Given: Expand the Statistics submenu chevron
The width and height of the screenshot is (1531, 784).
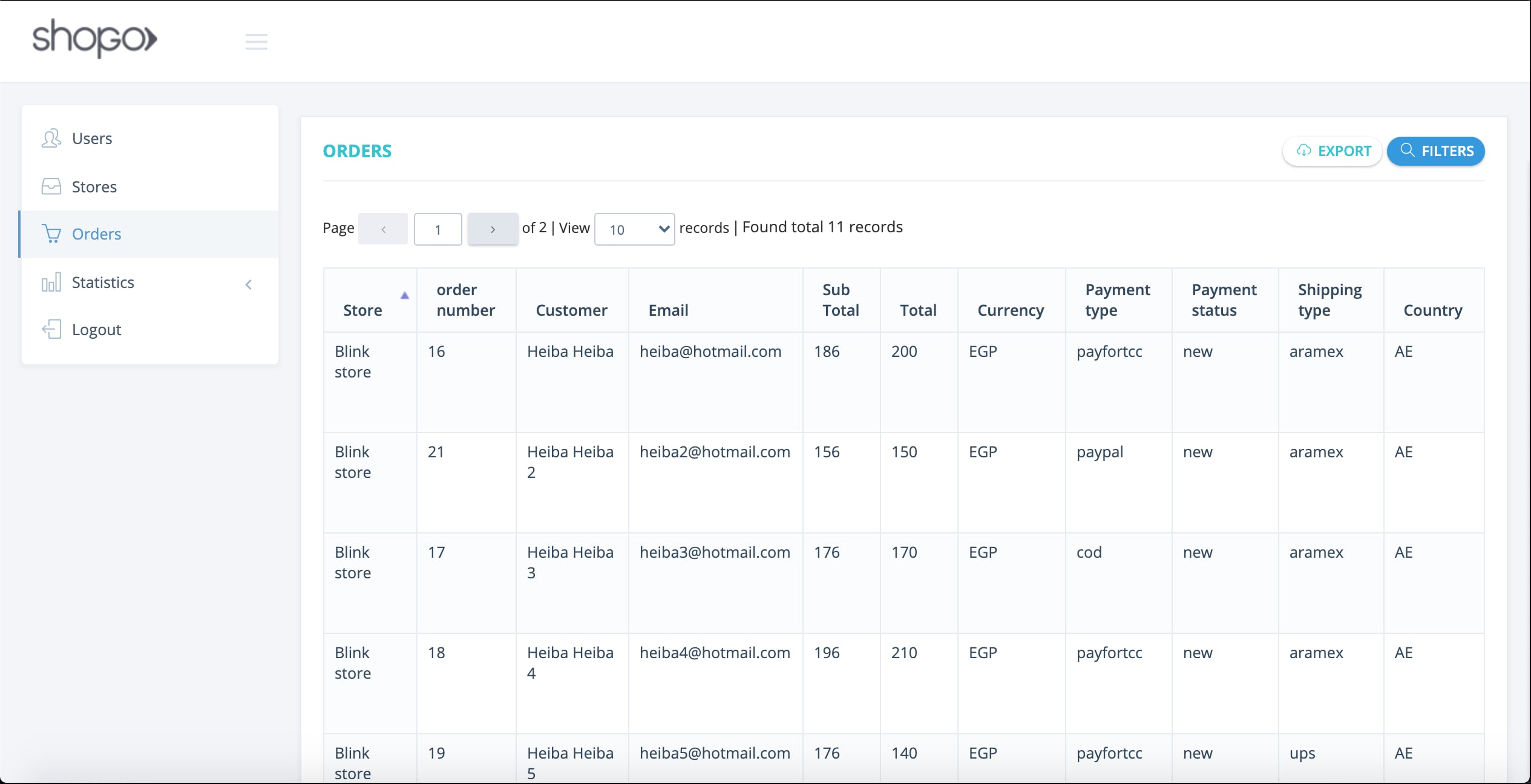Looking at the screenshot, I should [x=249, y=284].
